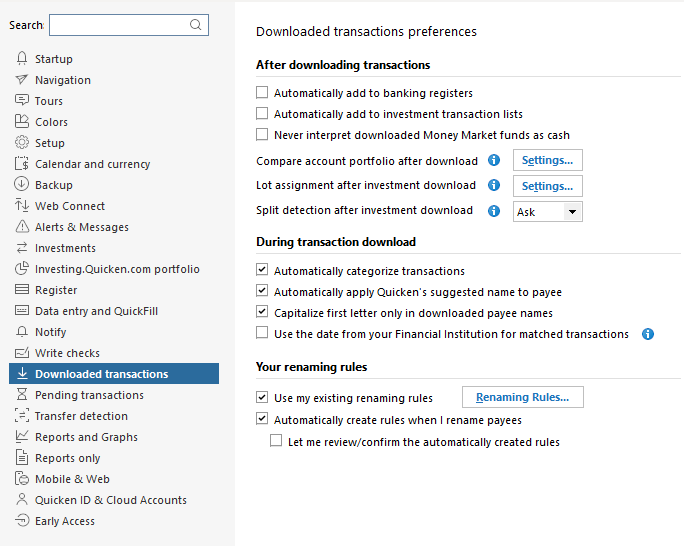Viewport: 684px width, 546px height.
Task: Check Let me review/confirm automatically created rules
Action: pos(277,441)
